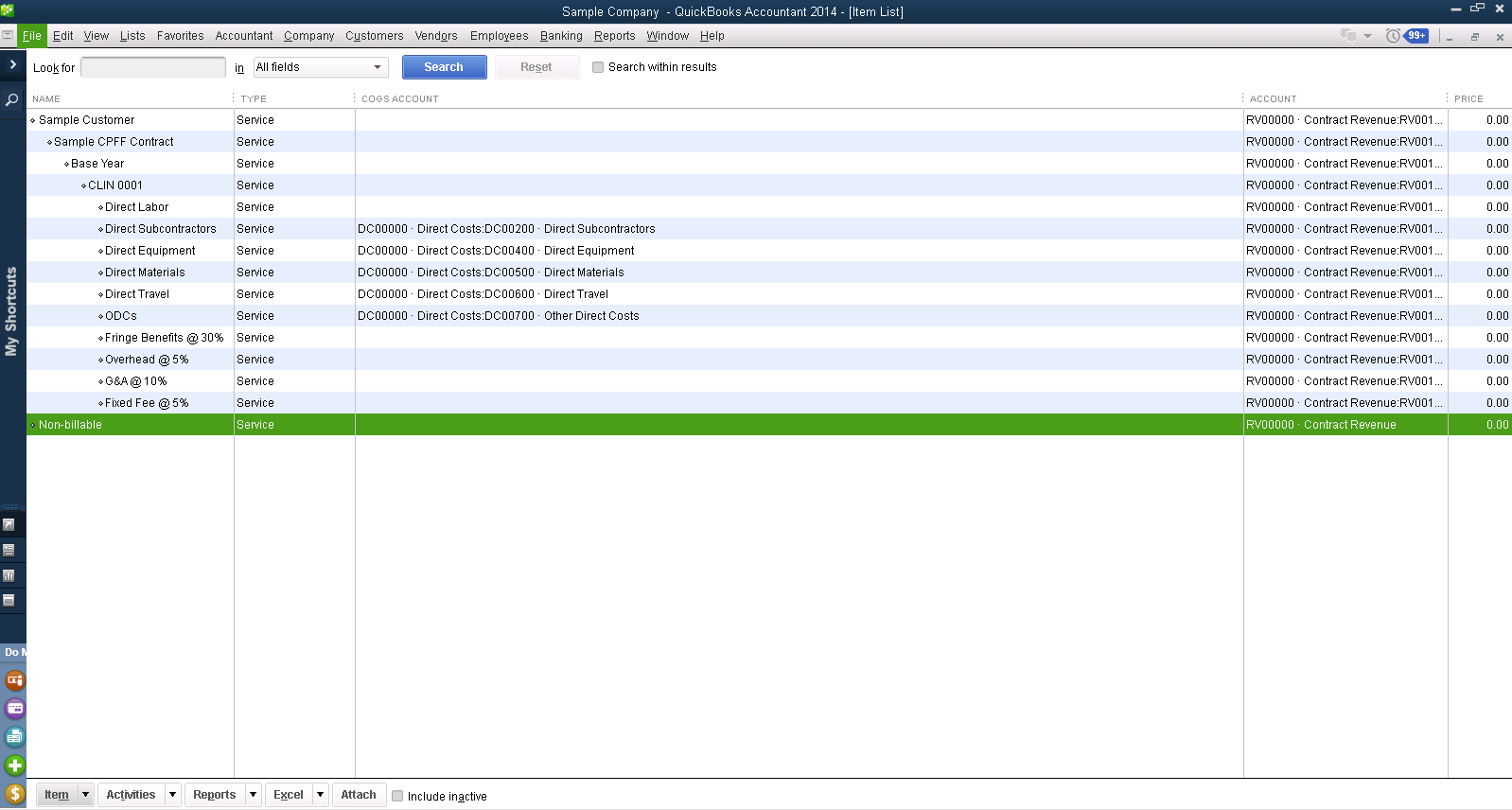Click the Reset button
Screen dimensions: 1512x810
(536, 67)
